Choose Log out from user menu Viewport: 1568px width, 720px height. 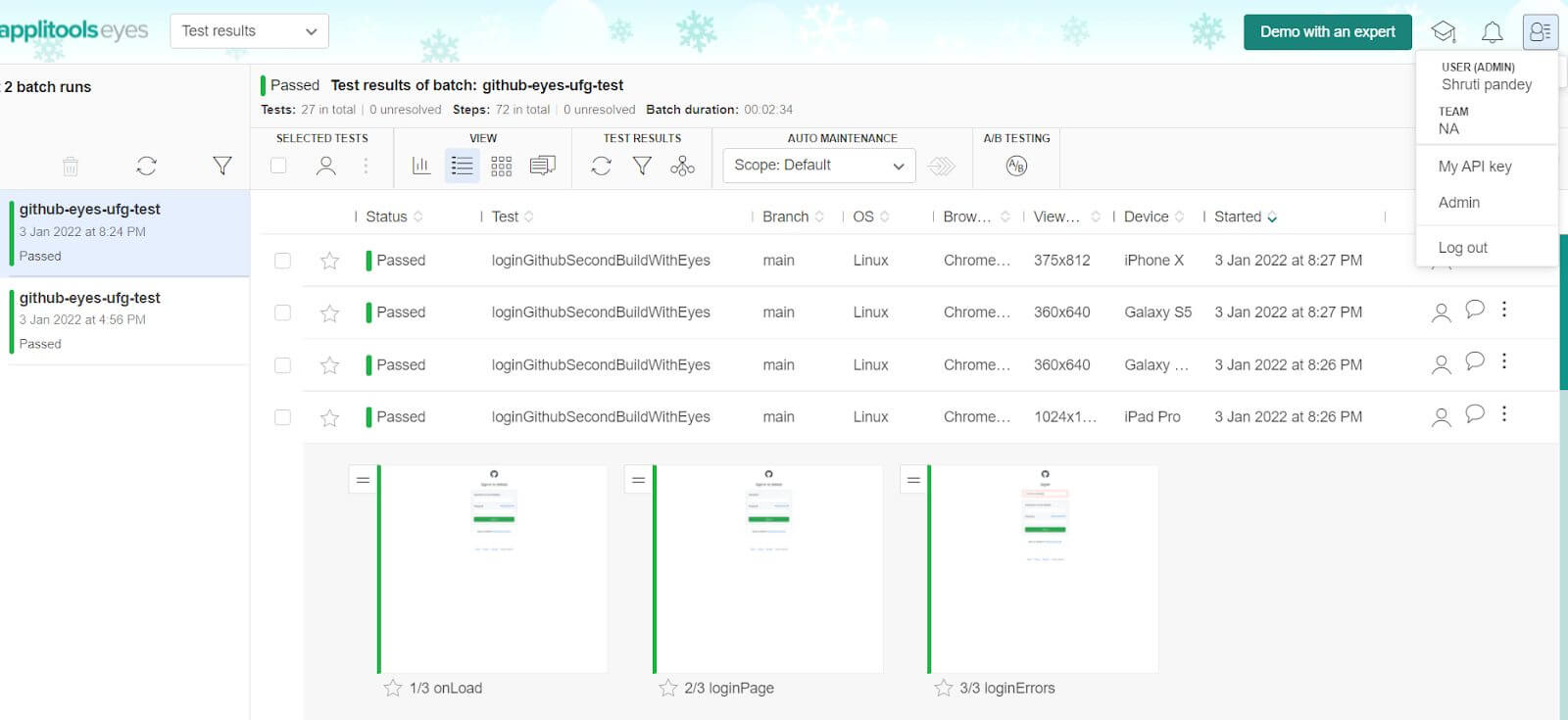tap(1462, 248)
